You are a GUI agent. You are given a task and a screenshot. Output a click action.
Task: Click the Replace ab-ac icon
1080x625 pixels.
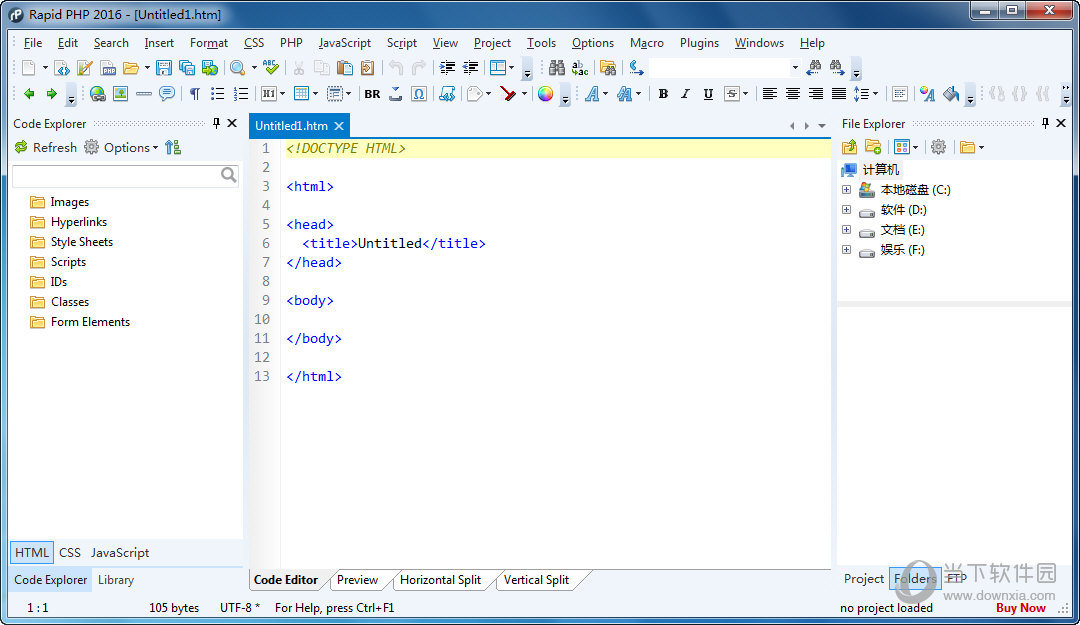[x=580, y=68]
